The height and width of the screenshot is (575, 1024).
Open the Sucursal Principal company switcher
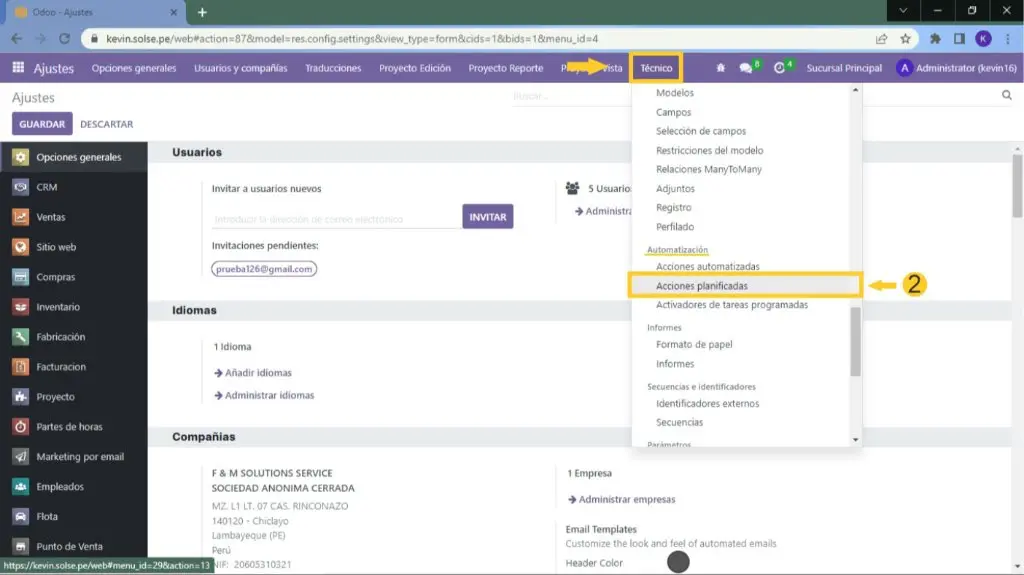click(x=844, y=68)
